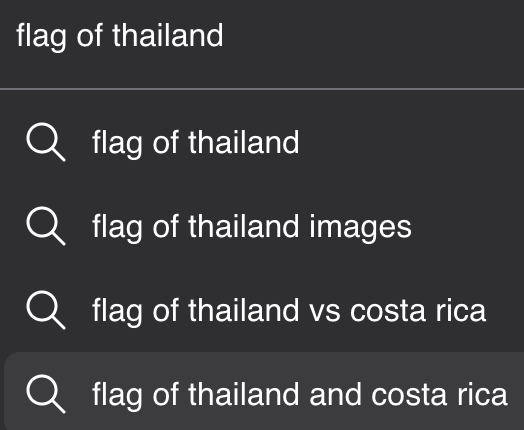Place cursor after 'thailand' in the search box

224,35
